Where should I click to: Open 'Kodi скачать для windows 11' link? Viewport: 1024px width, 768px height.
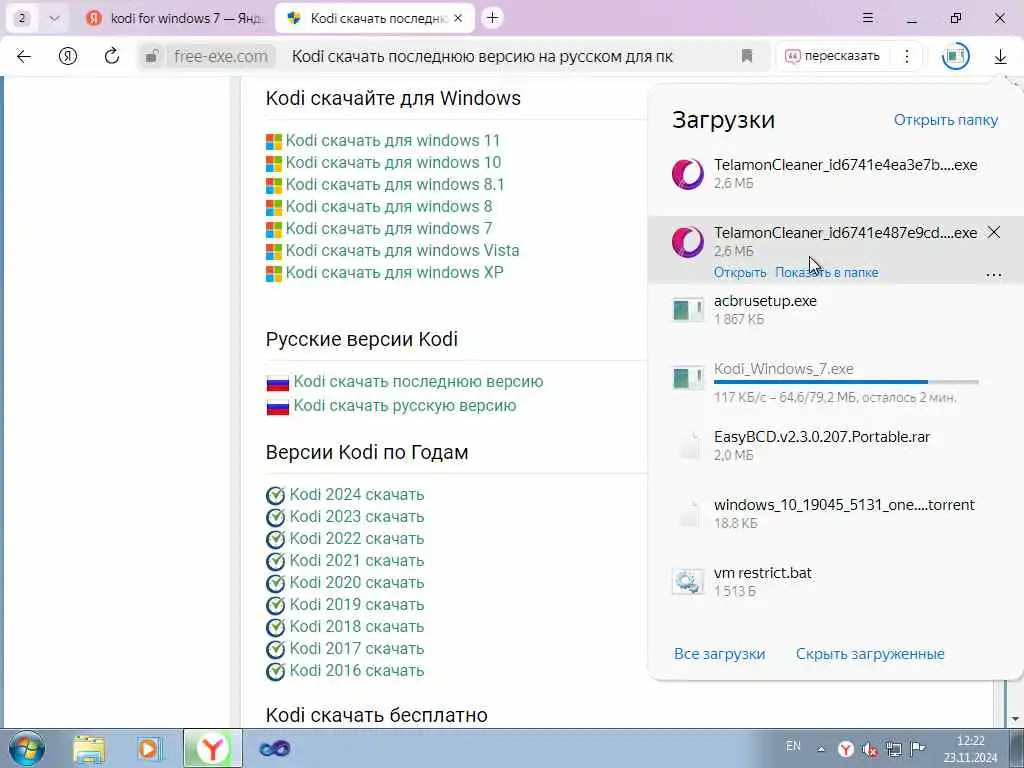coord(392,140)
